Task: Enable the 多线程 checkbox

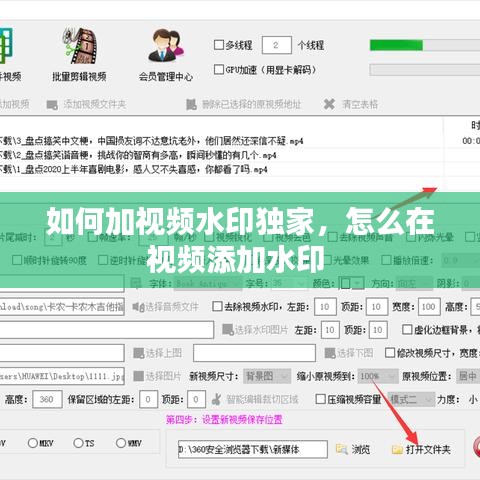Action: [x=219, y=45]
